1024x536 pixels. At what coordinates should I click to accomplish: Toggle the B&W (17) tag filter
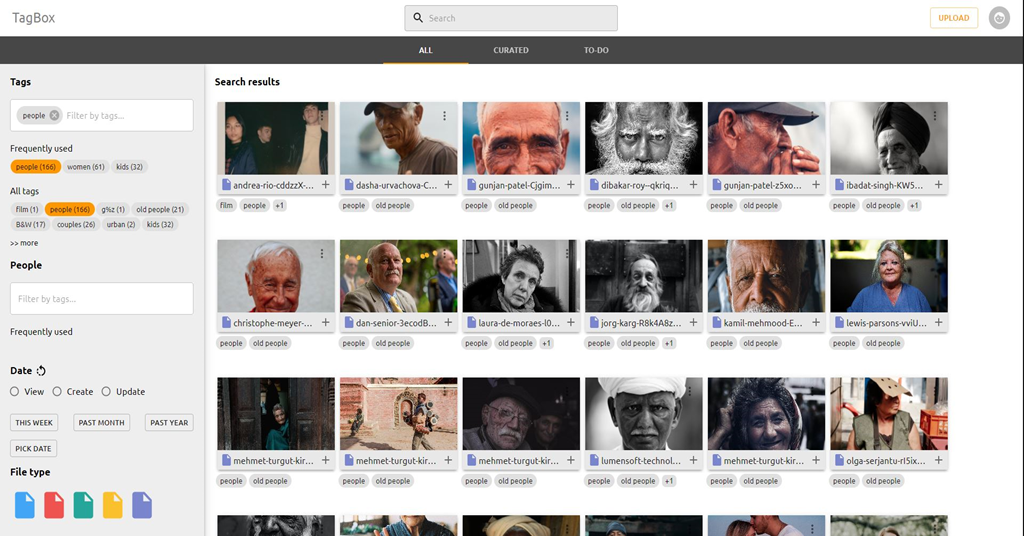(x=31, y=225)
